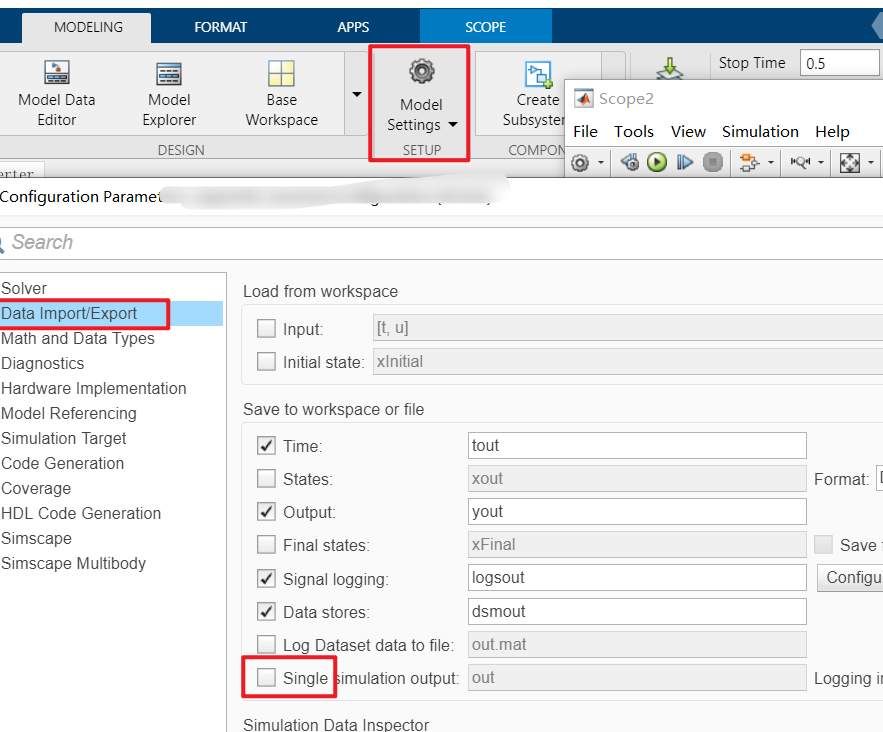Screen dimensions: 883x732
Task: Check the States checkbox
Action: coord(266,478)
